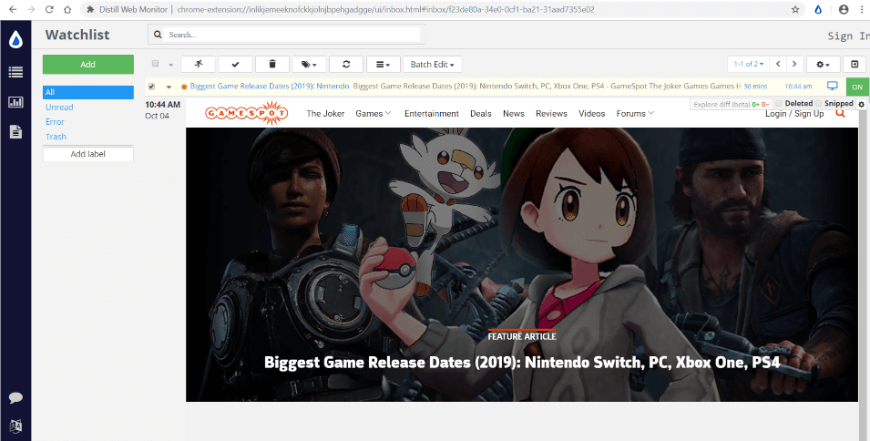Screen dimensions: 870x441
Task: Expand the tag label dropdown in toolbar
Action: [309, 64]
